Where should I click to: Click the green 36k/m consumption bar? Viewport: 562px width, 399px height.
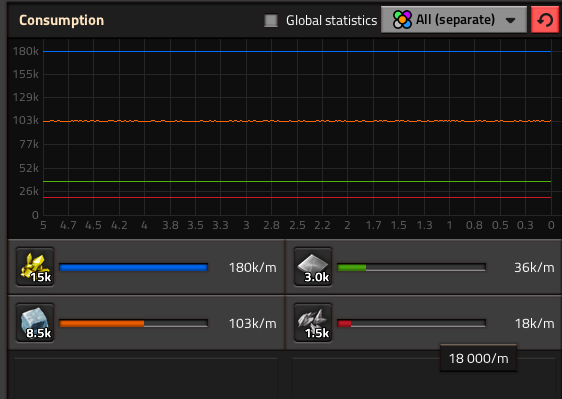click(411, 267)
